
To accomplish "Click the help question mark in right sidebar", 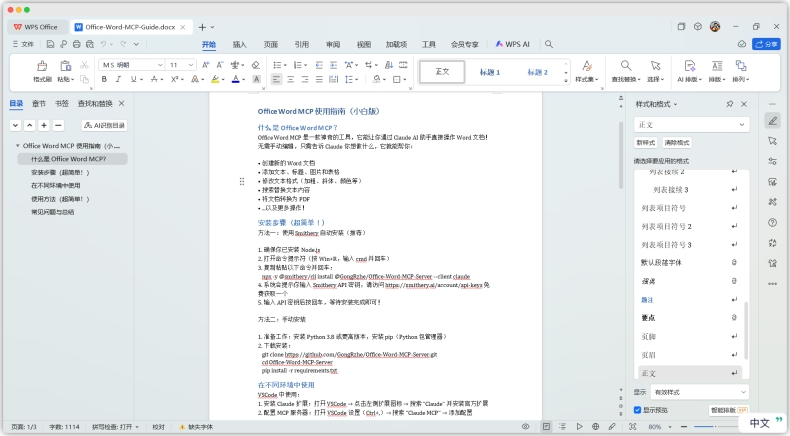I will pyautogui.click(x=772, y=222).
